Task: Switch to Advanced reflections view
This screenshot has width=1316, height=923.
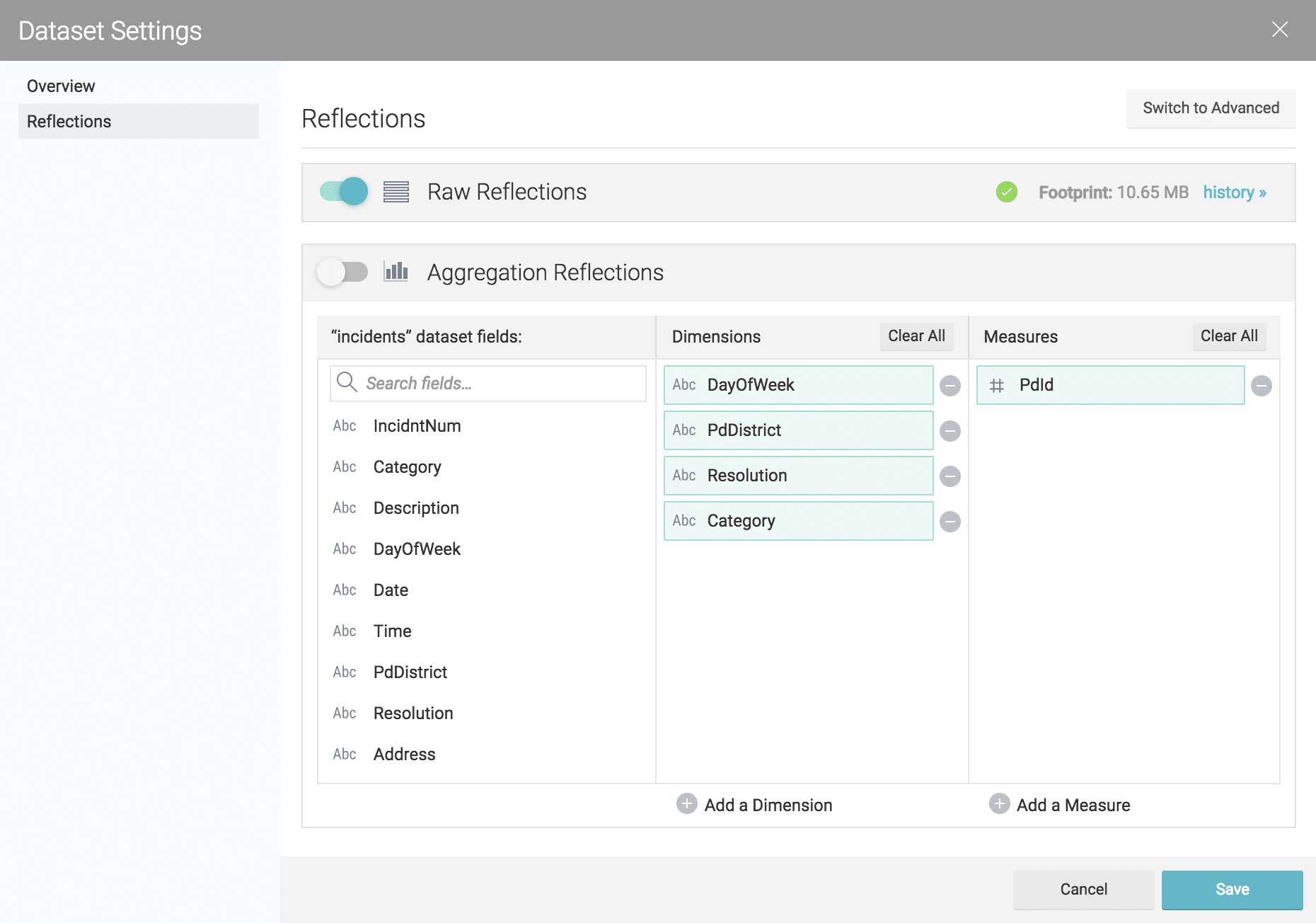Action: pos(1211,108)
